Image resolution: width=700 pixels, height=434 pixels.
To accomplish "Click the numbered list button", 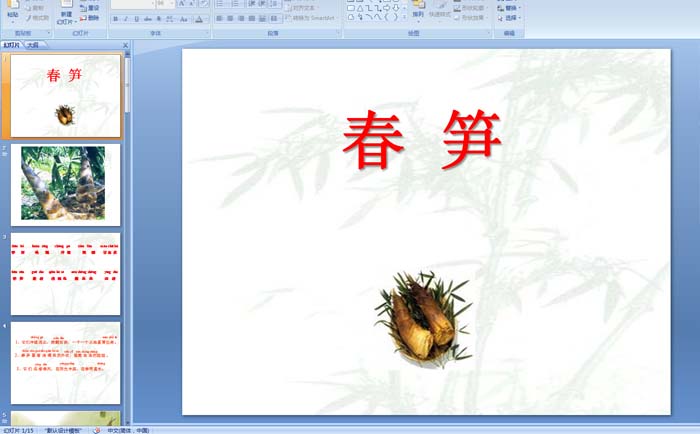I will (237, 4).
